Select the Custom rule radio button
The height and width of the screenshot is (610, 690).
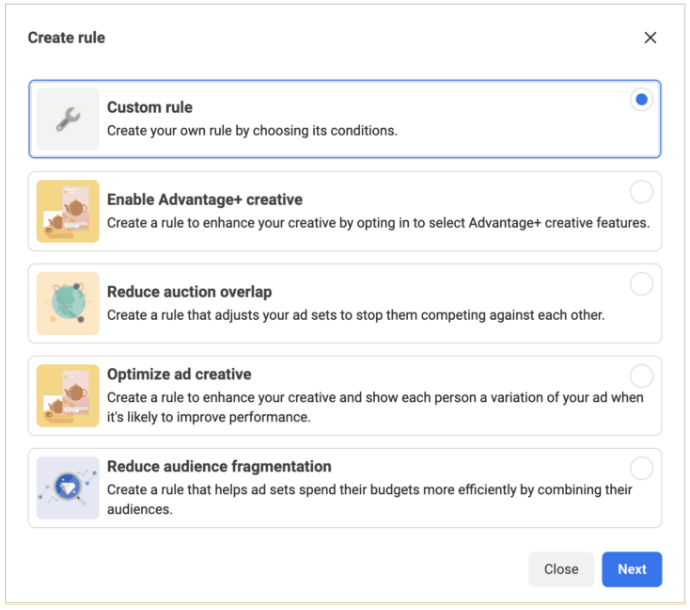point(641,99)
